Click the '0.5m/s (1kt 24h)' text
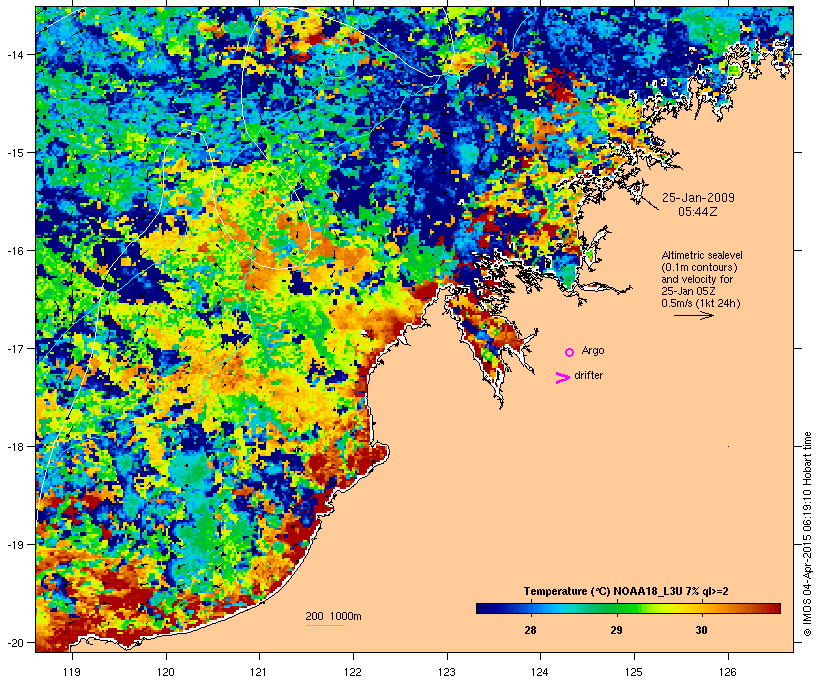Viewport: 820px width, 680px height. click(701, 303)
